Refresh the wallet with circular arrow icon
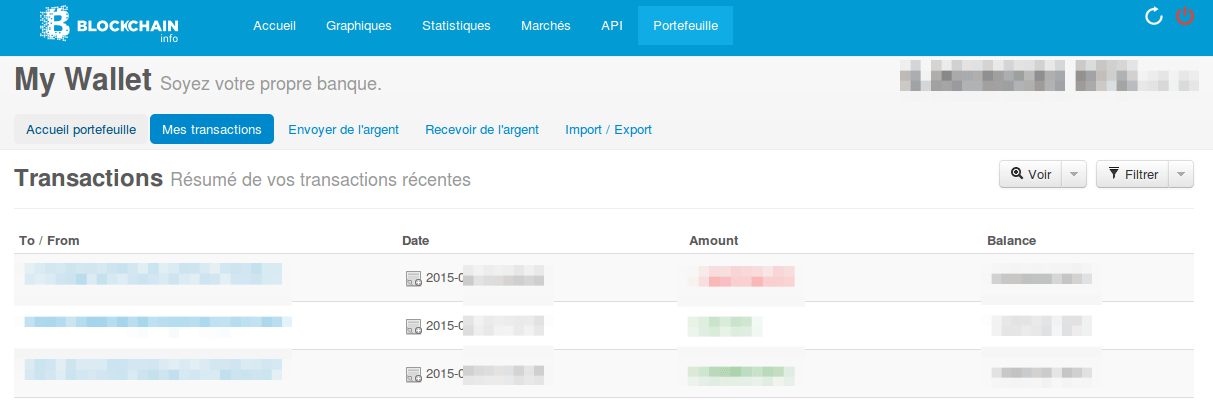This screenshot has width=1213, height=404. [1153, 17]
